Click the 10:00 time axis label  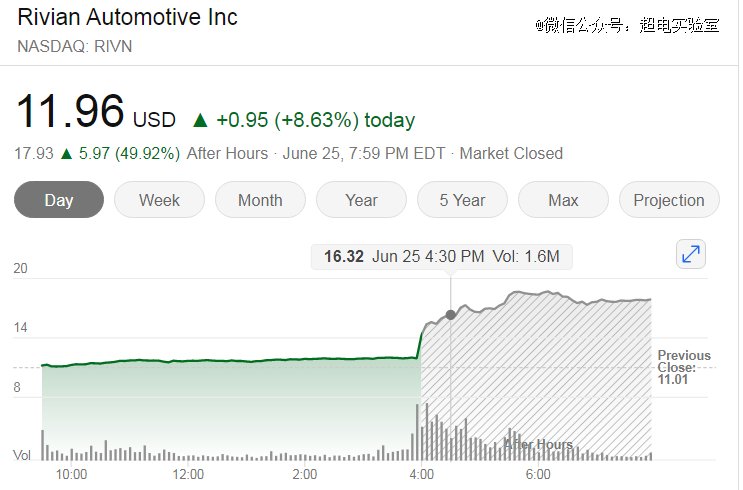[x=71, y=474]
